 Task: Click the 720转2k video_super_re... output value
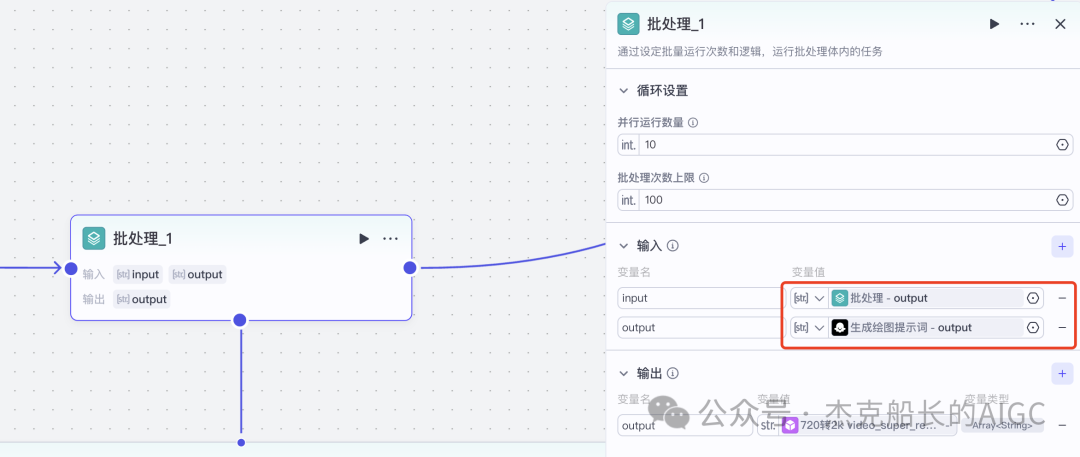point(868,426)
